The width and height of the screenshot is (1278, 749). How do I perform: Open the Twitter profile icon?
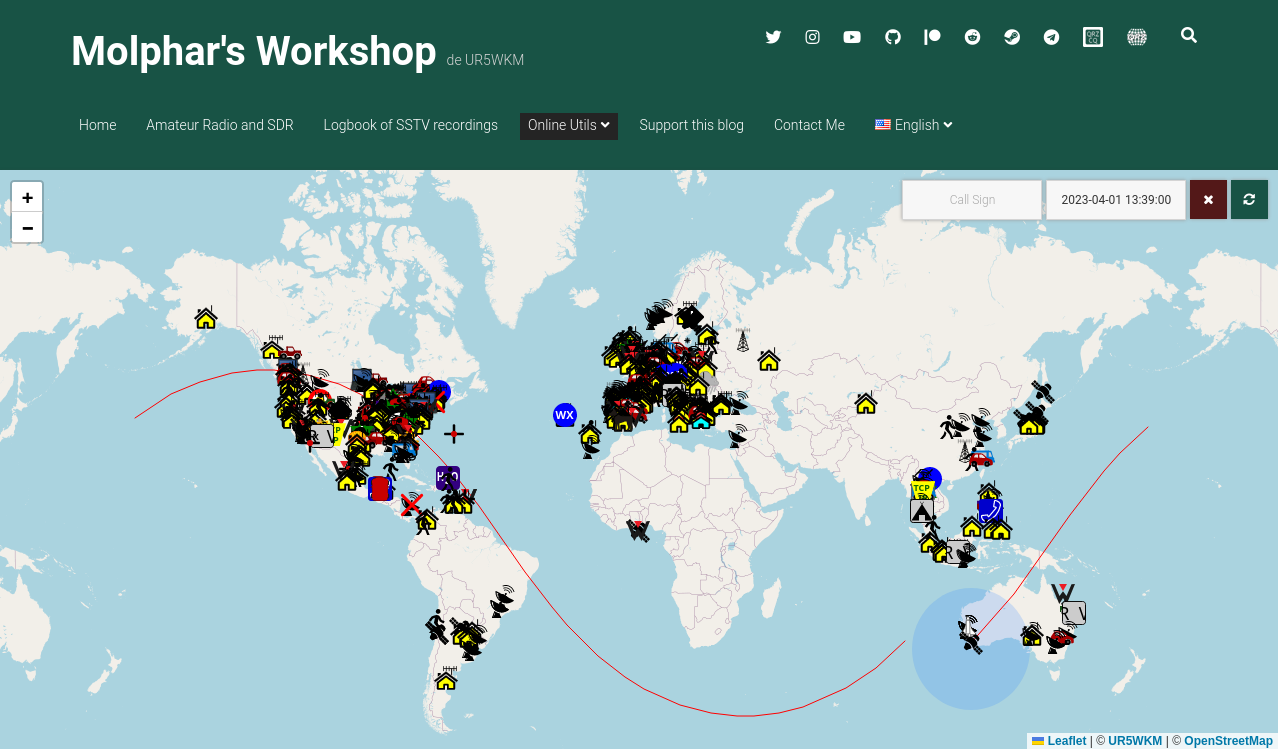(773, 37)
